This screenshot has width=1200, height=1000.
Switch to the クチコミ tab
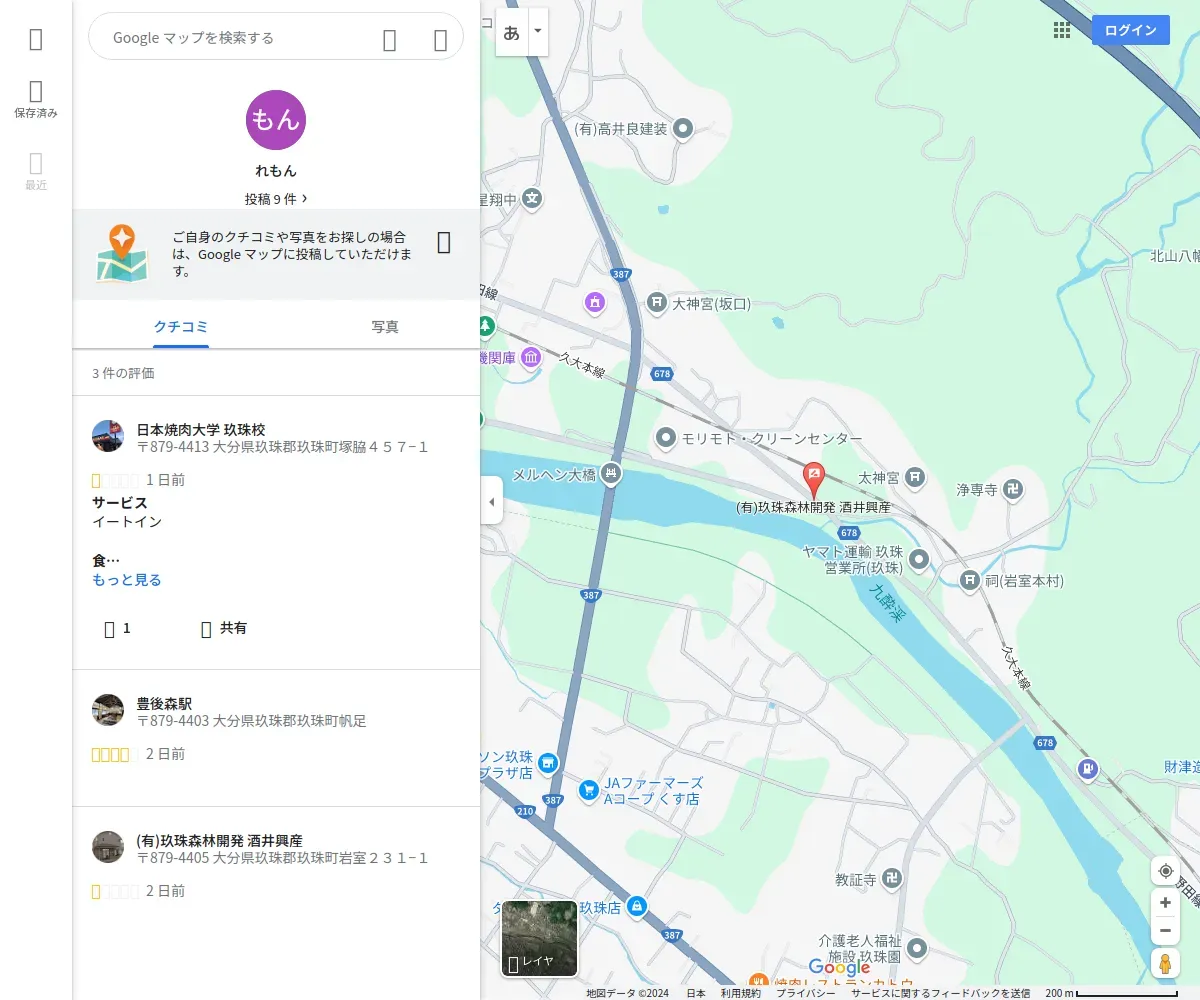[x=181, y=326]
